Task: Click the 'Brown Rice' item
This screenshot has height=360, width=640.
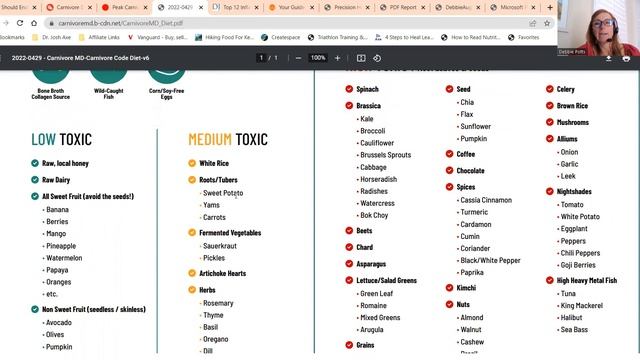Action: click(x=572, y=106)
